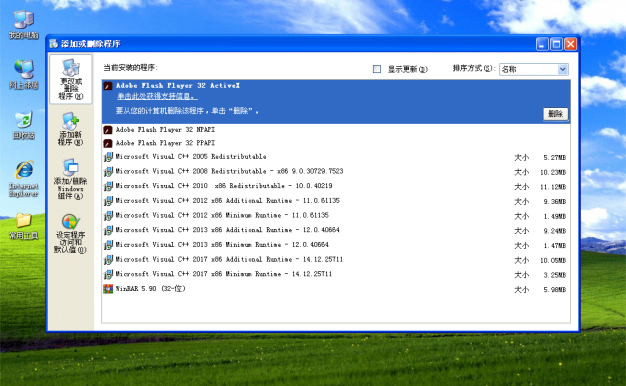This screenshot has height=386, width=626.
Task: Select Visual C++ 2013 Minimum Runtime 12.0.40664
Action: pos(336,245)
